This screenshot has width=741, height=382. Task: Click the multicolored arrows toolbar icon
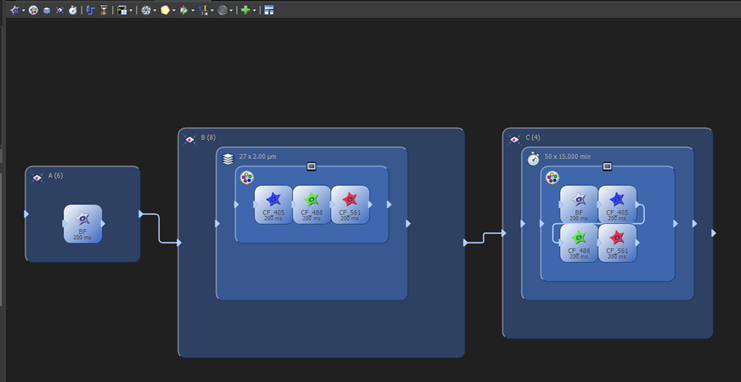point(184,10)
